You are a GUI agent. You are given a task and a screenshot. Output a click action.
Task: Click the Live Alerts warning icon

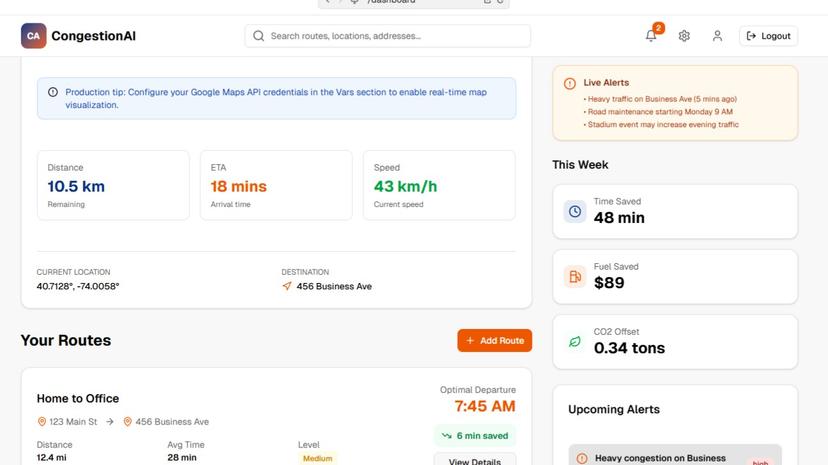[x=570, y=84]
